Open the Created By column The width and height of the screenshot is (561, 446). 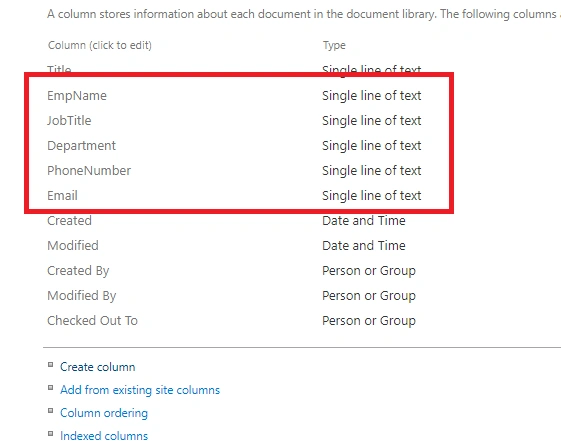[78, 271]
